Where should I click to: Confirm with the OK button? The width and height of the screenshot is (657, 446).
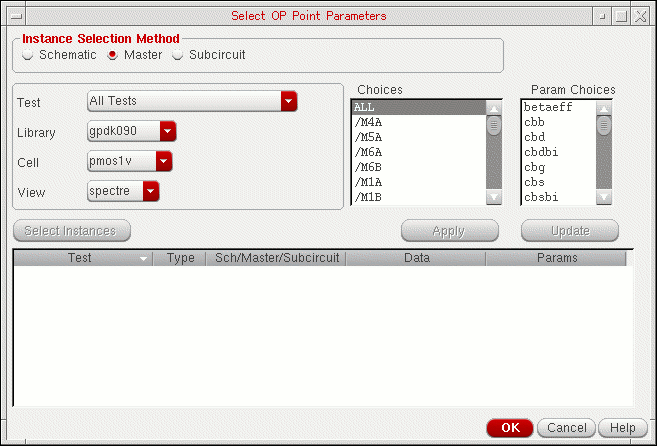pyautogui.click(x=510, y=428)
